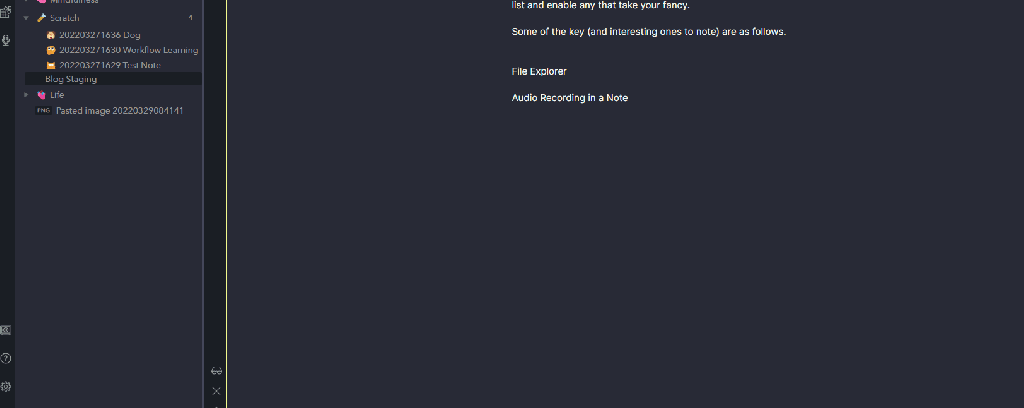Open the settings gear in left ribbon
This screenshot has width=1024, height=408.
point(6,386)
